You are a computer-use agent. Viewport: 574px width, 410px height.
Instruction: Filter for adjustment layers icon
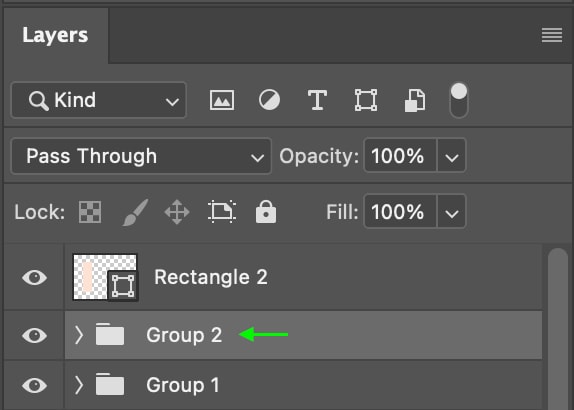click(x=269, y=100)
